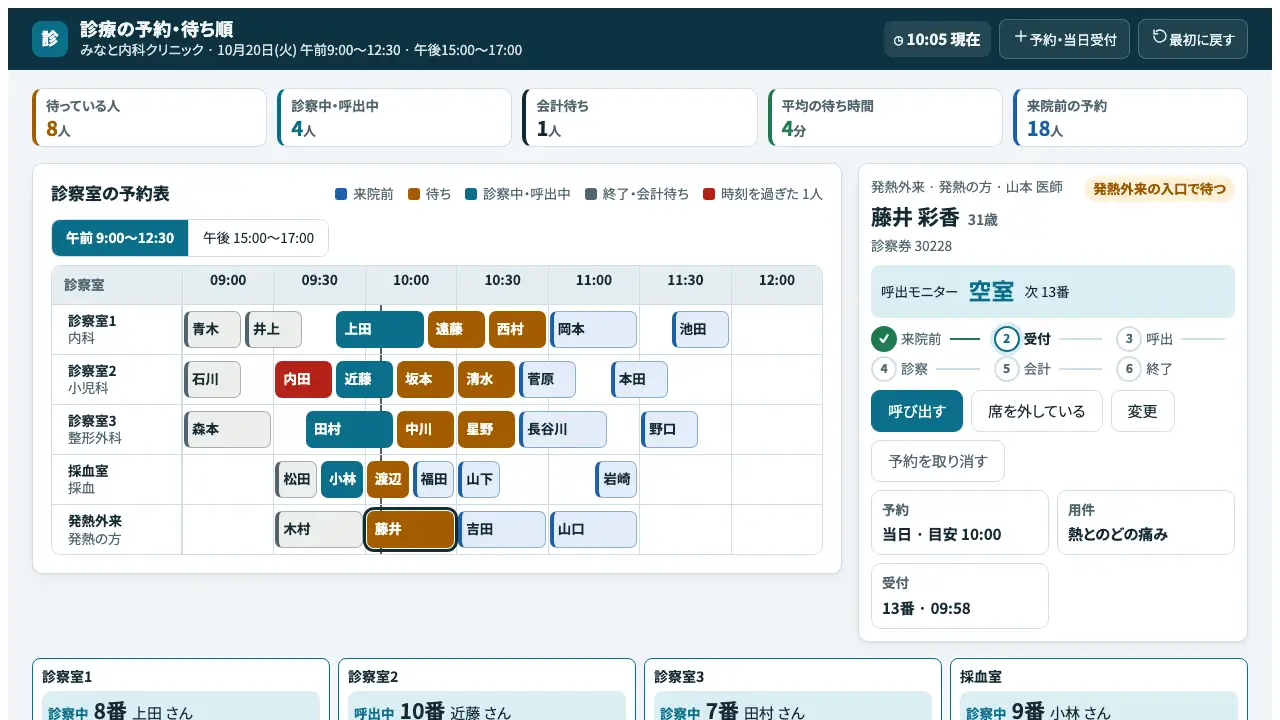Open 森本 finished appointment block

click(x=227, y=429)
